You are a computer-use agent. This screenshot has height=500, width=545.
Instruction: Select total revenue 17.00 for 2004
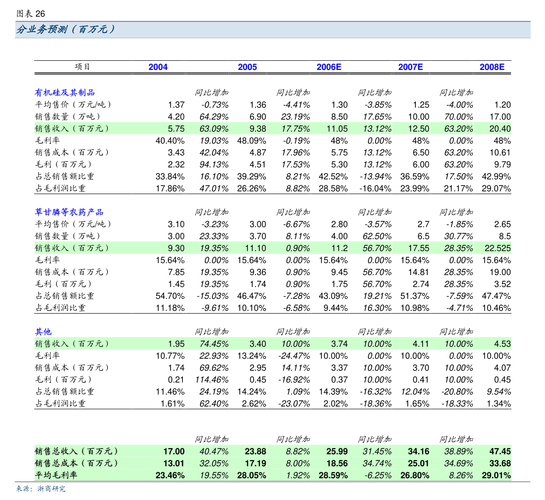pyautogui.click(x=174, y=451)
